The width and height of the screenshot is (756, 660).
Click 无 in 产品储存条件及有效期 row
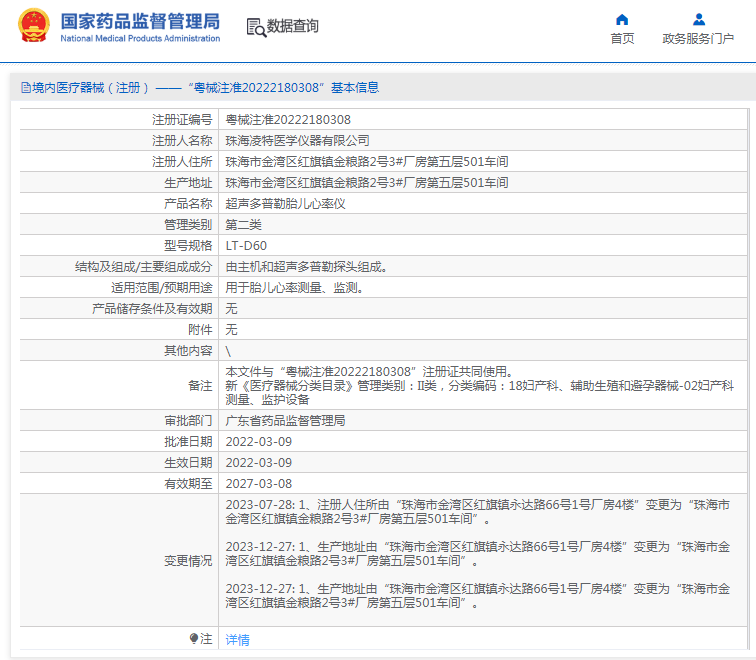(231, 309)
